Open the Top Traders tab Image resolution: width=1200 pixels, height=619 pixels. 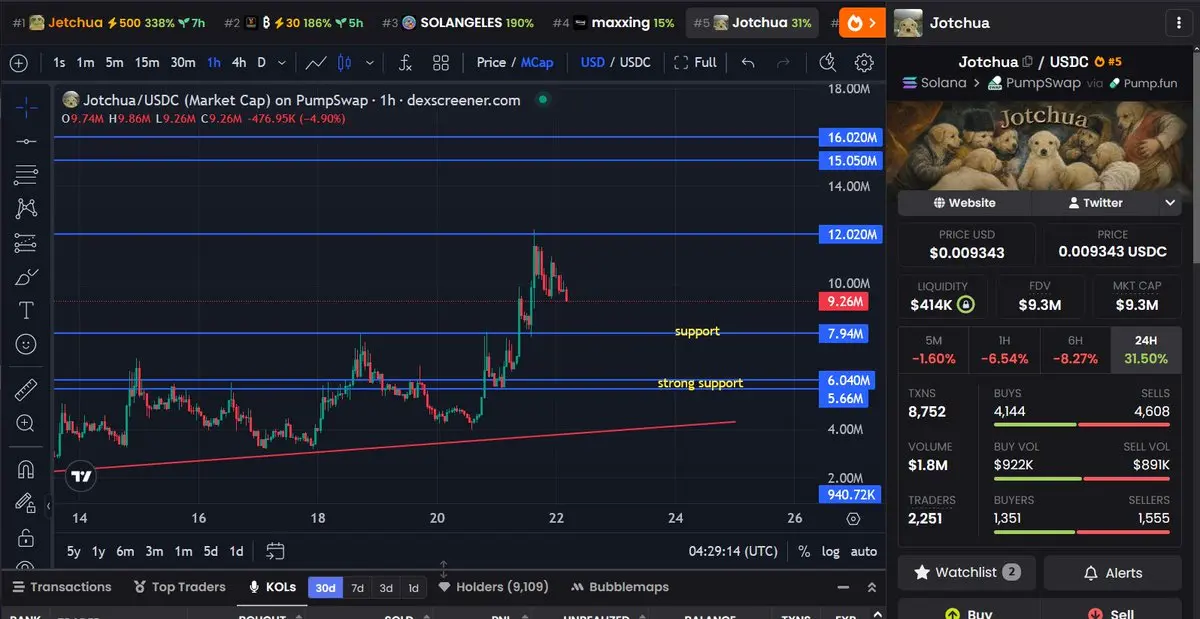(x=180, y=587)
